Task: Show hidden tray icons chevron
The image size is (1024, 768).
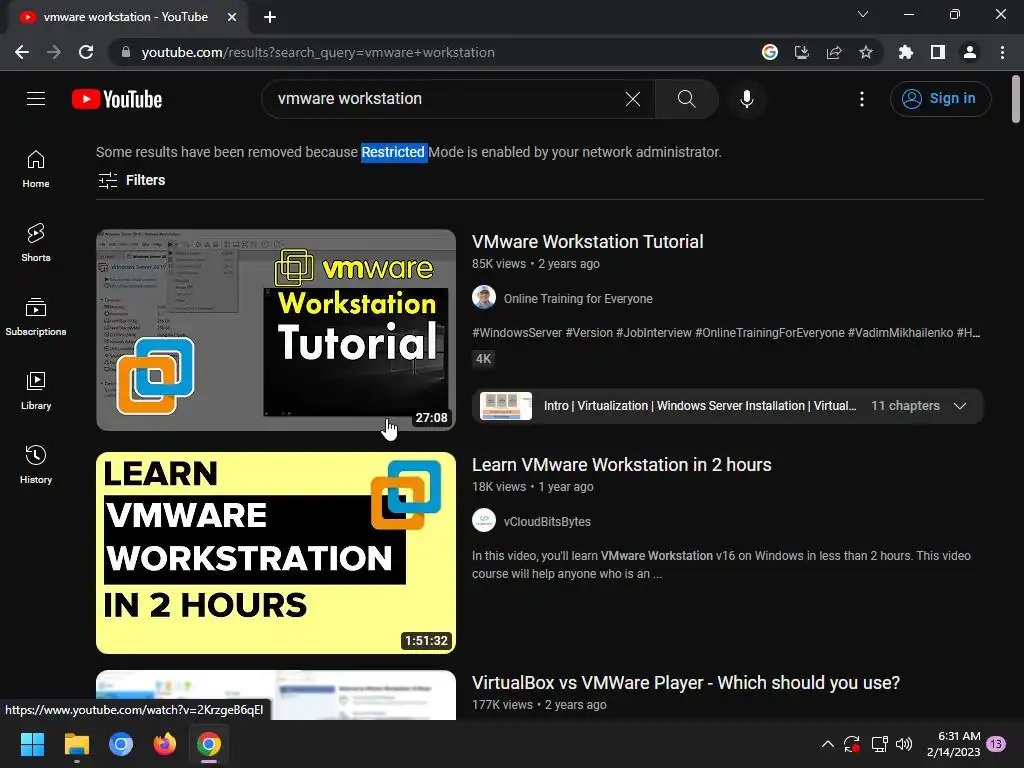Action: tap(827, 744)
